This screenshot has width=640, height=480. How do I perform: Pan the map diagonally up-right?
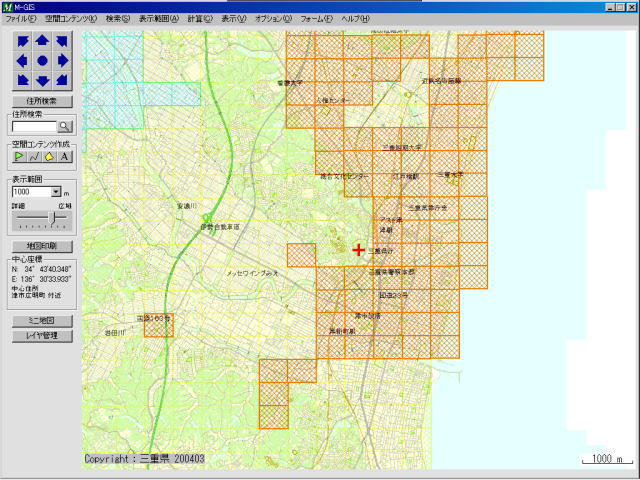61,41
